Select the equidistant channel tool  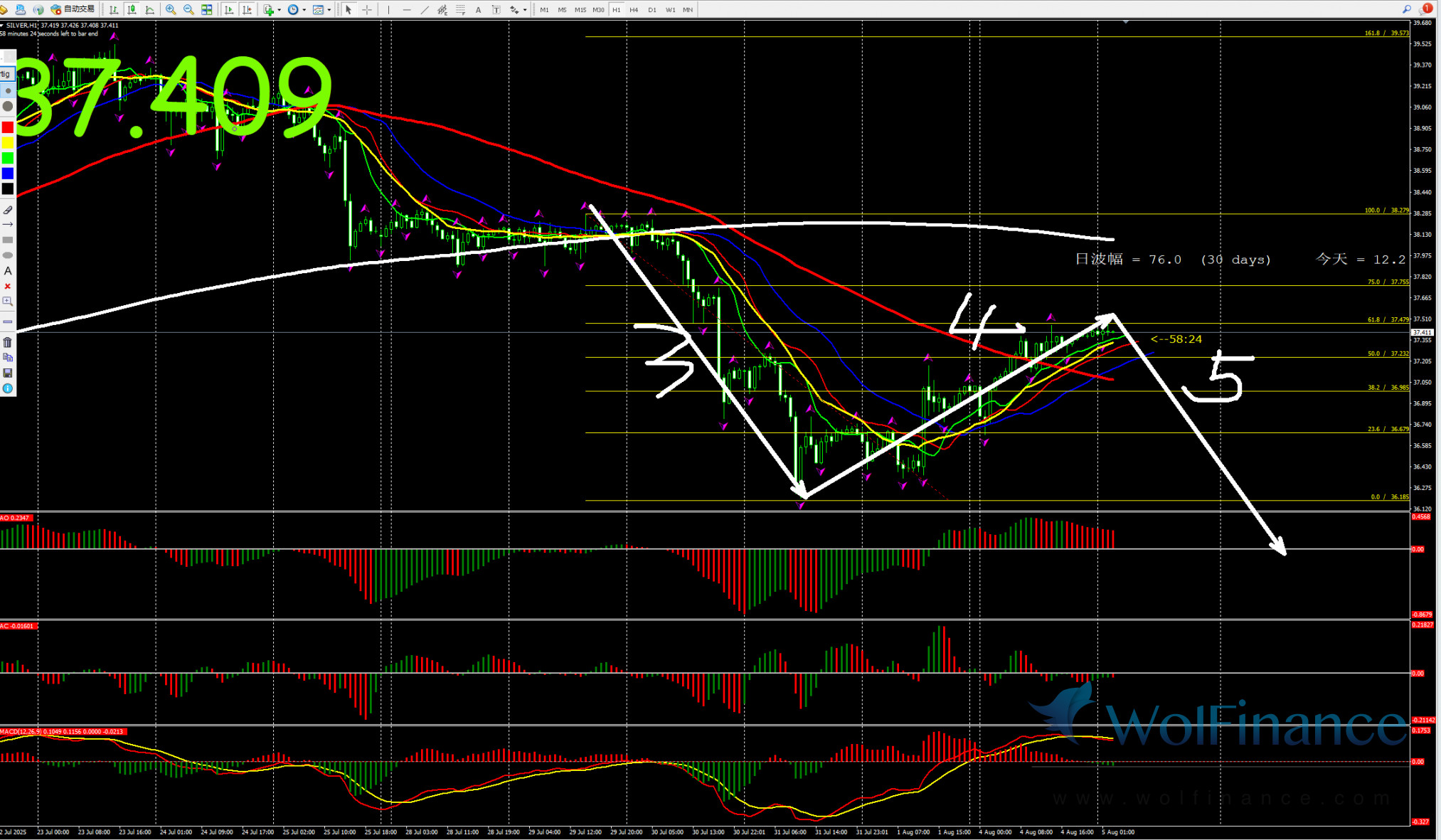442,9
